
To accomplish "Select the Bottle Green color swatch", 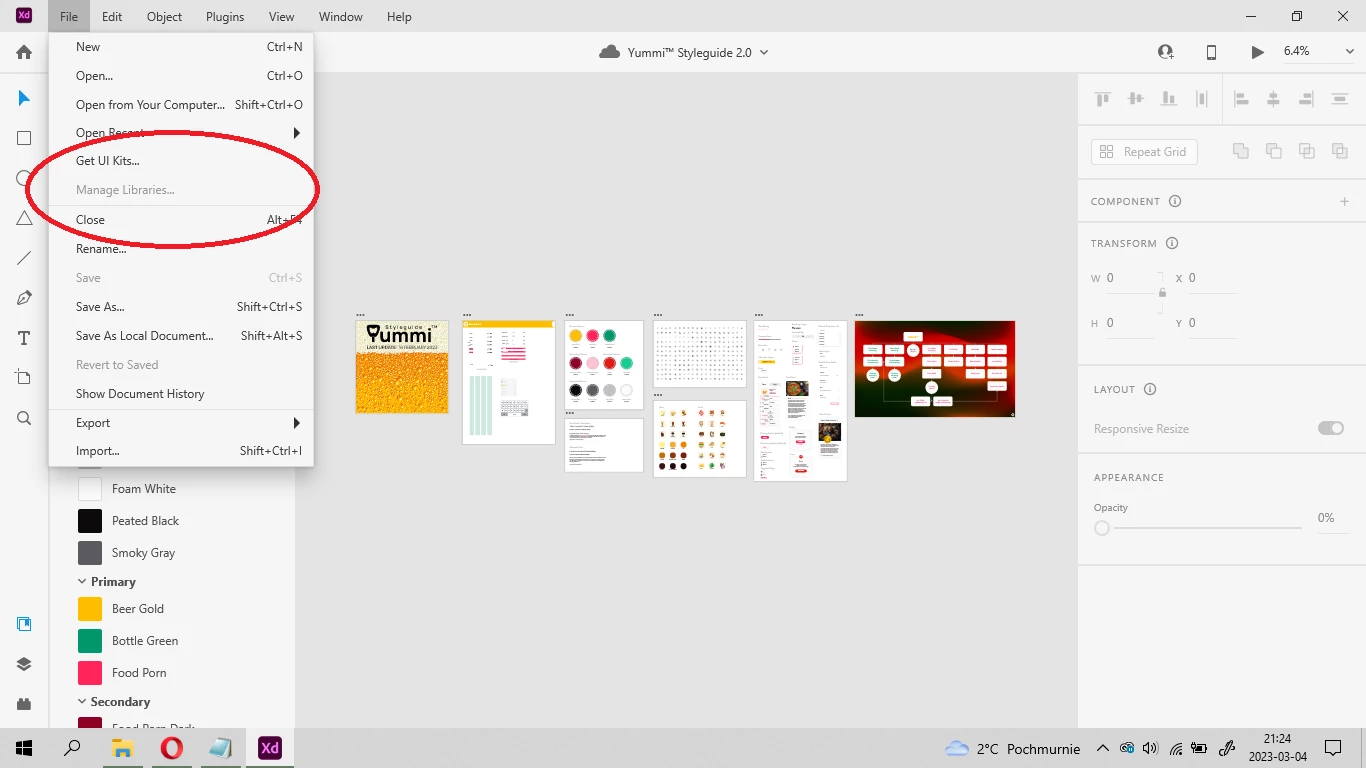I will coord(90,641).
